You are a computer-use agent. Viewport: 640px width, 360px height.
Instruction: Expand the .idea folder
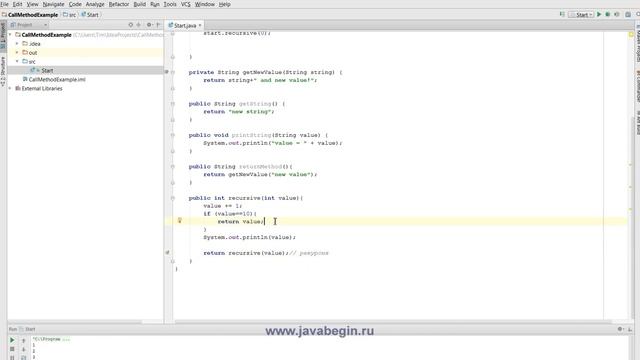coord(17,43)
